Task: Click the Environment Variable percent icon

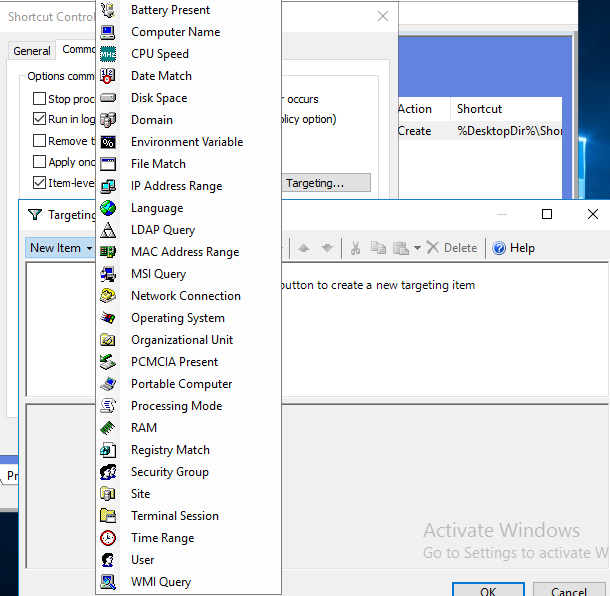Action: (x=108, y=142)
